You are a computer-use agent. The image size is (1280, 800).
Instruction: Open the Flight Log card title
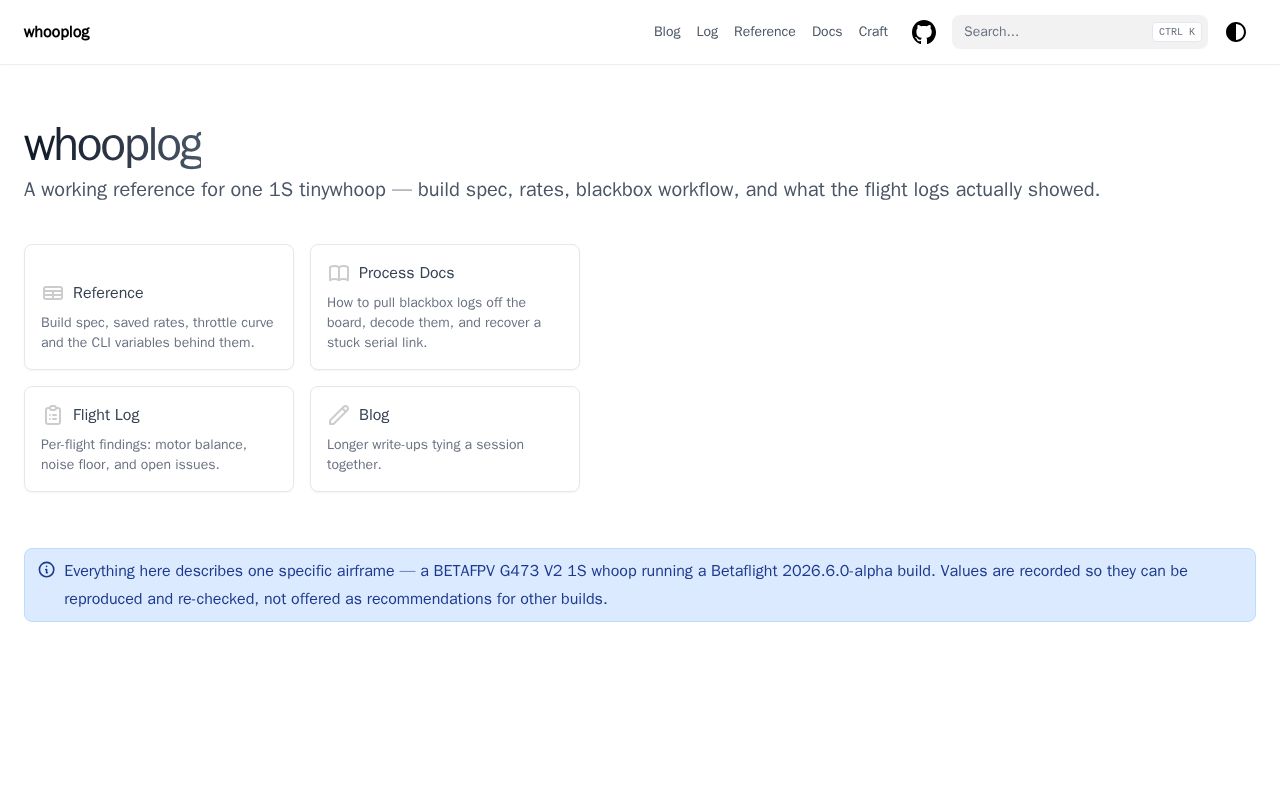tap(106, 415)
